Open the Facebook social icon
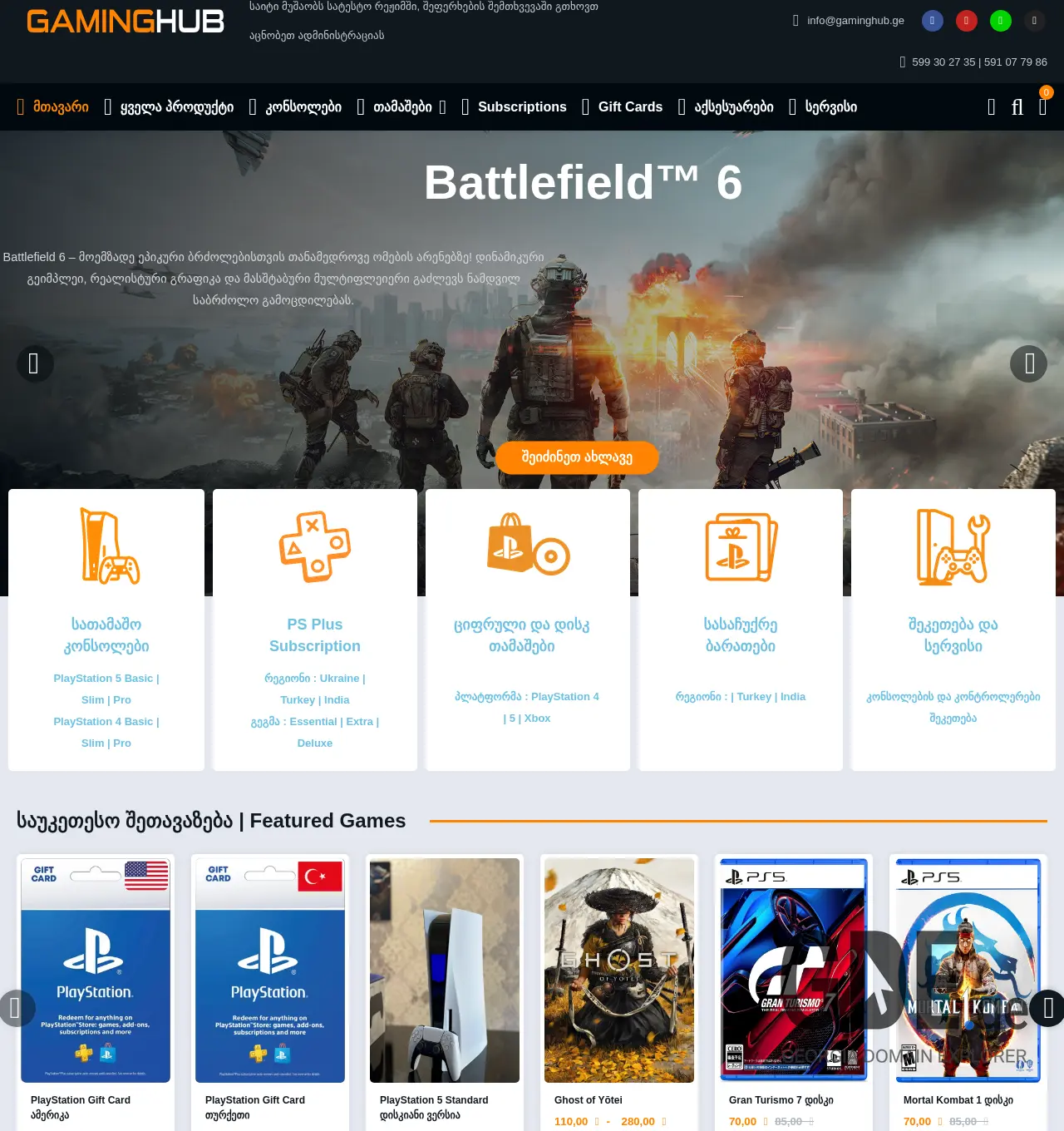This screenshot has height=1131, width=1064. pyautogui.click(x=933, y=21)
